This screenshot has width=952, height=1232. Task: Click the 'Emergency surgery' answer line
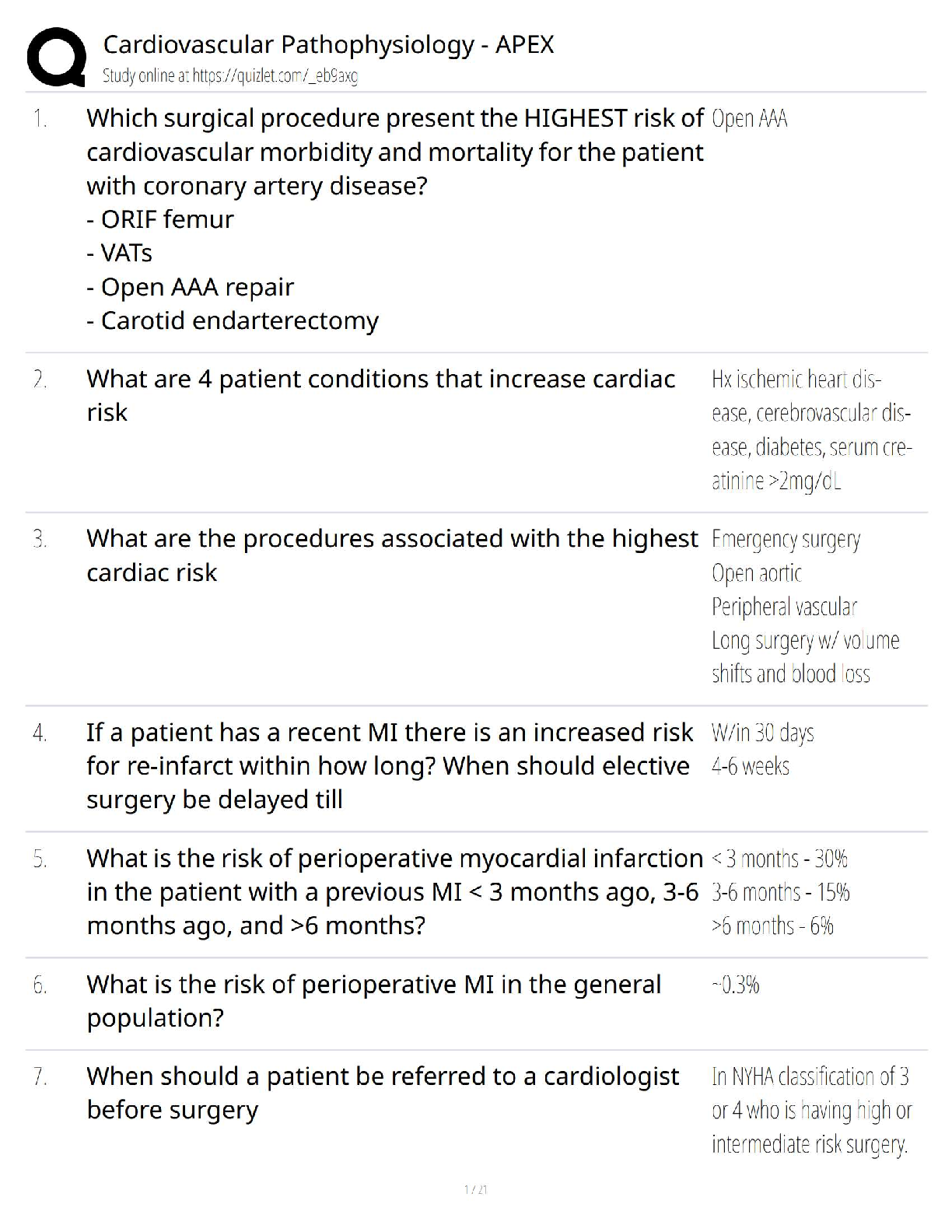786,539
